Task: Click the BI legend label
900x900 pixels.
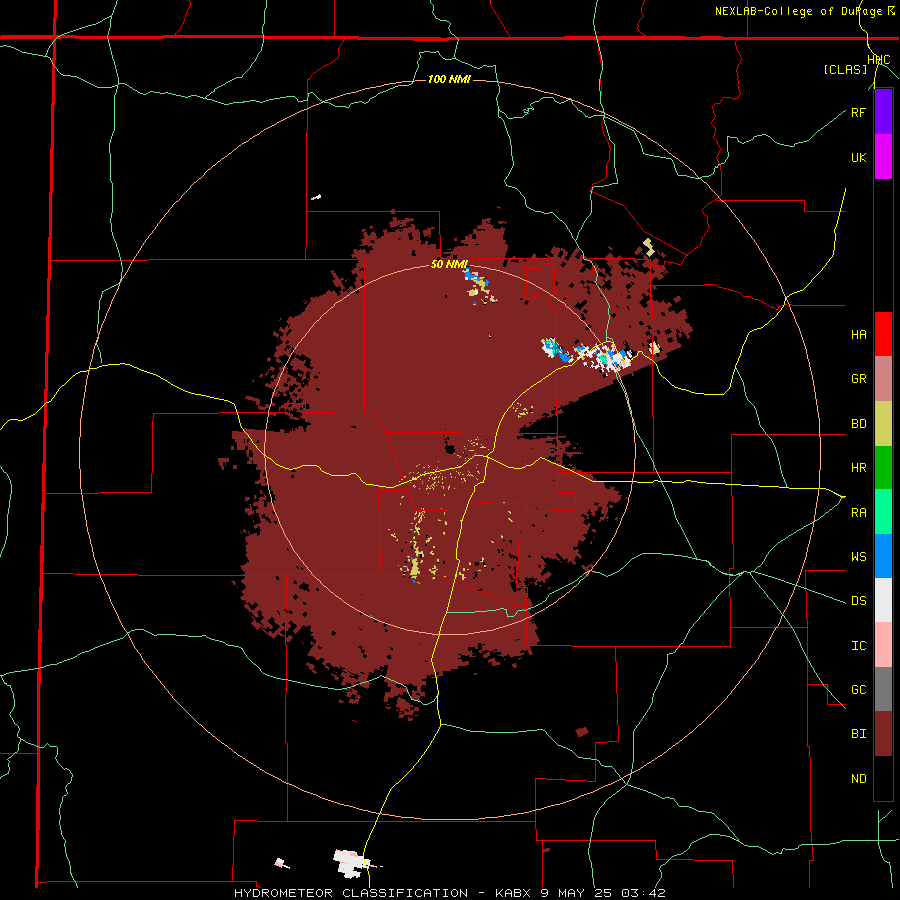Action: [859, 734]
